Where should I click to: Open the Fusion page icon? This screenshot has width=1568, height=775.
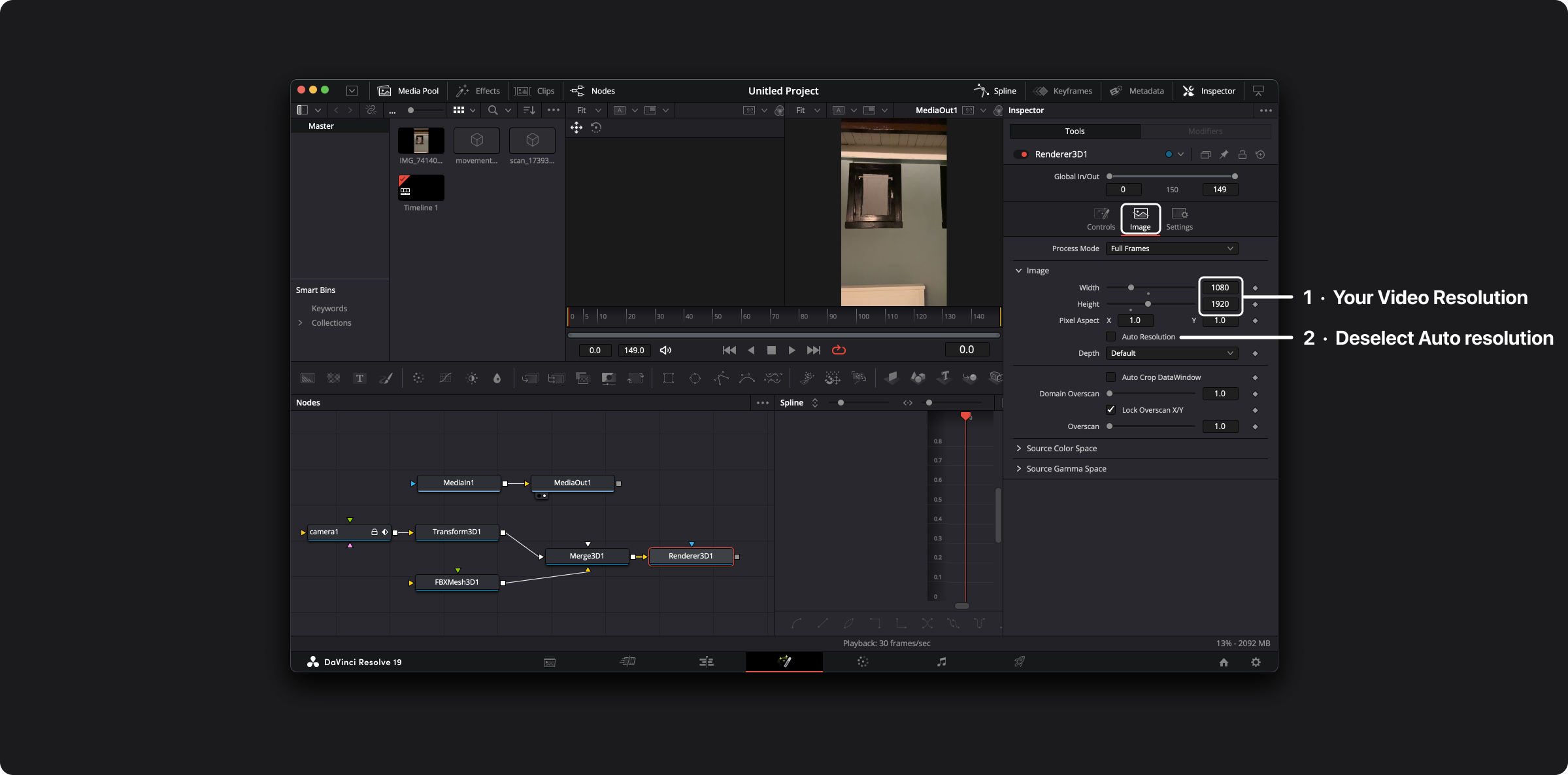(x=784, y=662)
